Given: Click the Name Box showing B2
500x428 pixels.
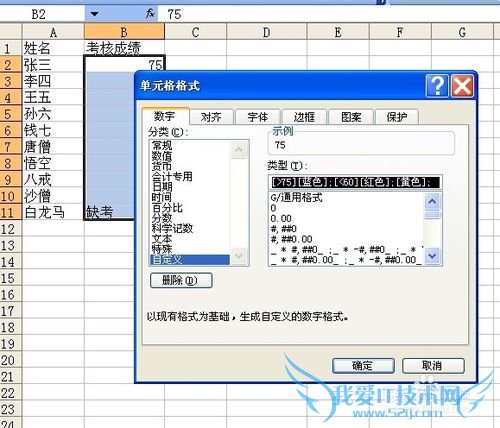Looking at the screenshot, I should (x=42, y=14).
